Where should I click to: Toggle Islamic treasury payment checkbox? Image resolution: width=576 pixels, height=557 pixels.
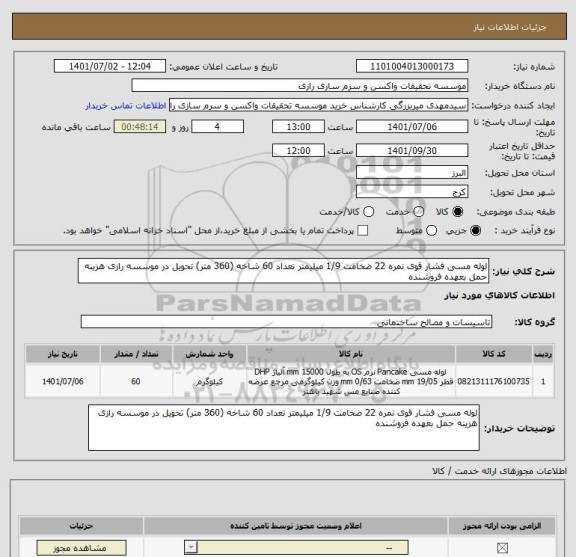363,231
